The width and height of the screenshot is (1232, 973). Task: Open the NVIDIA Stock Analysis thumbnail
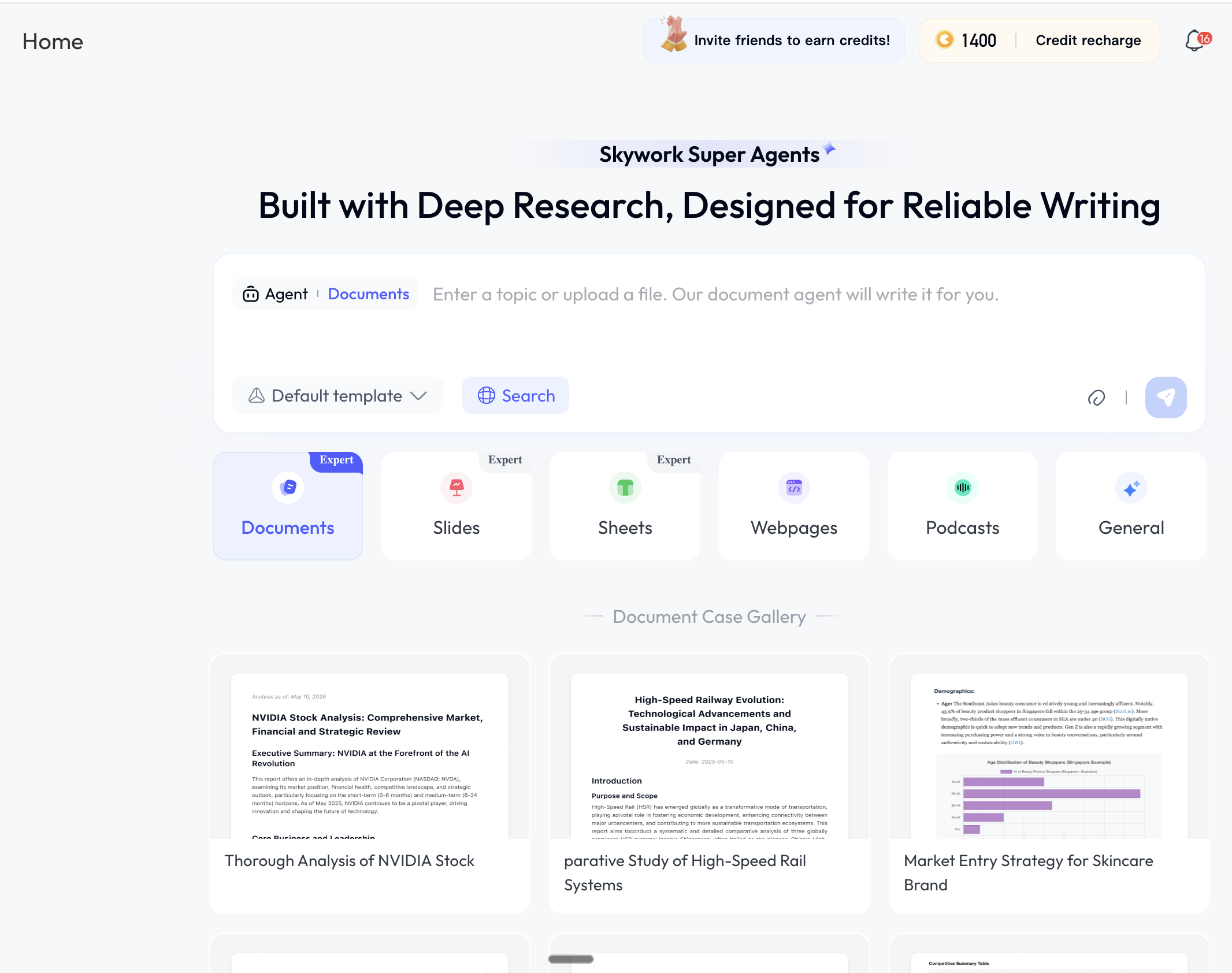(x=370, y=756)
